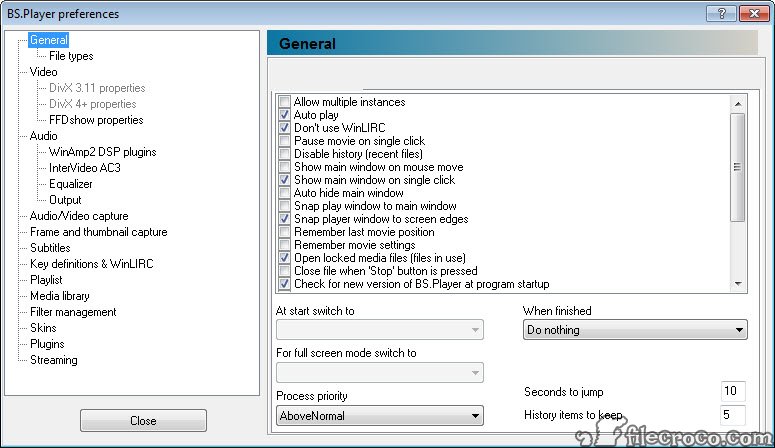Open For full screen mode switch to dropdown

(x=380, y=372)
